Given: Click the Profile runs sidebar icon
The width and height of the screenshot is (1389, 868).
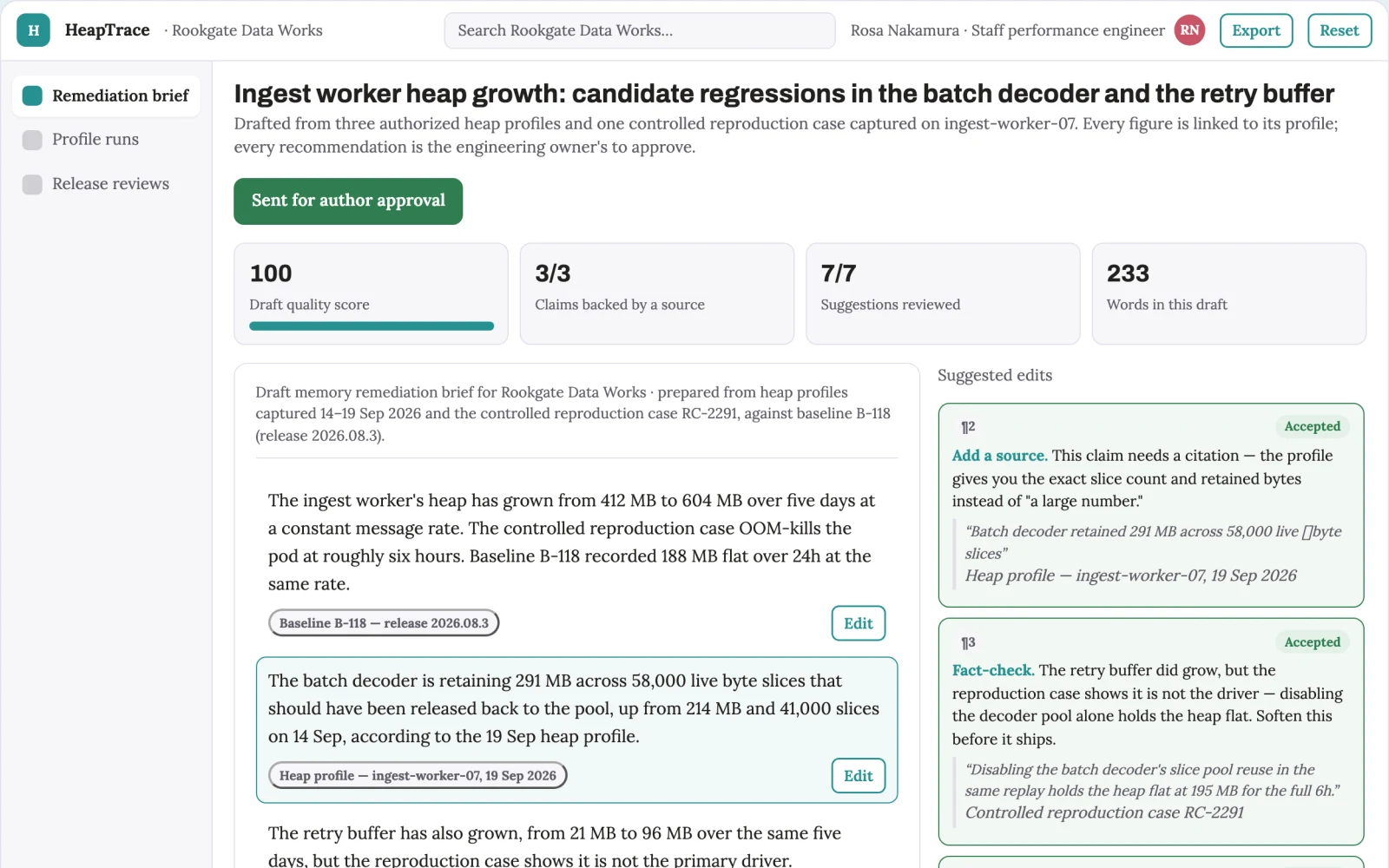Looking at the screenshot, I should (32, 140).
